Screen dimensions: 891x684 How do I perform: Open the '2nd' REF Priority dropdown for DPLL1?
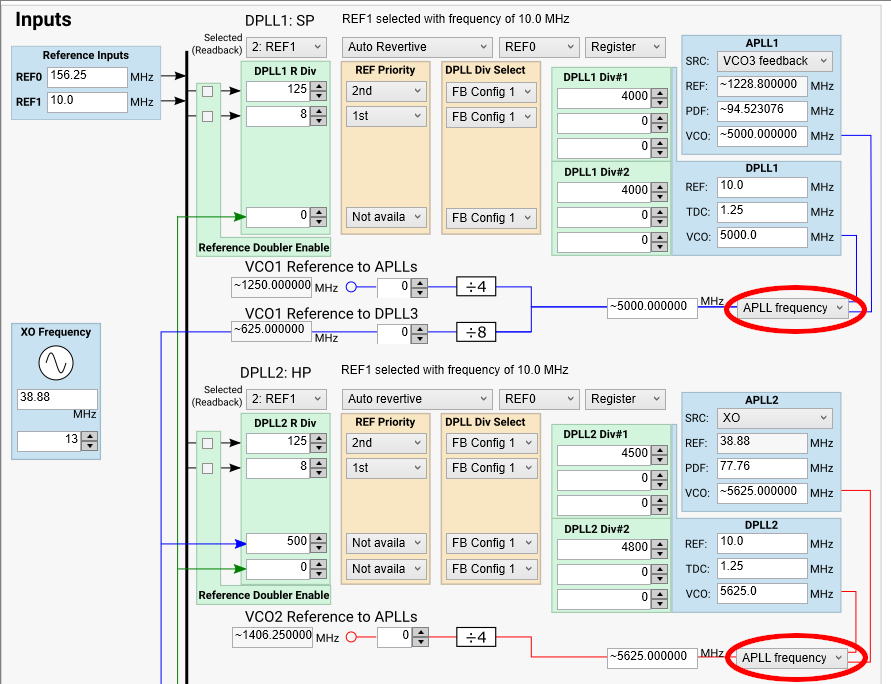(386, 91)
